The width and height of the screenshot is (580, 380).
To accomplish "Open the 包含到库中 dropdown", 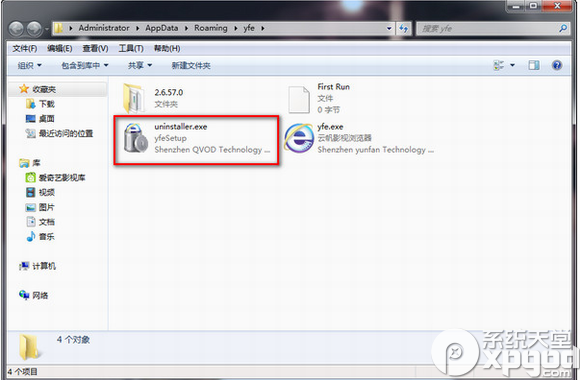I will (85, 65).
